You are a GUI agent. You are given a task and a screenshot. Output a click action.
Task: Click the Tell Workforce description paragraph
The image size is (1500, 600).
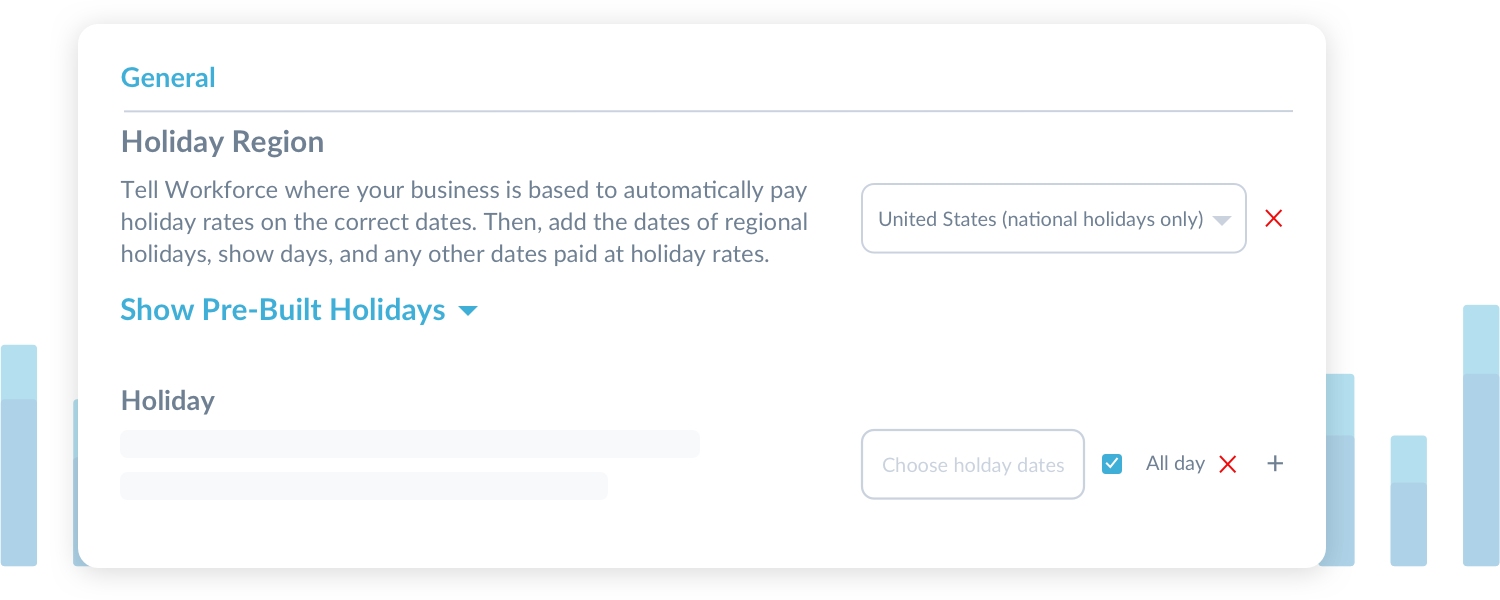pyautogui.click(x=464, y=222)
